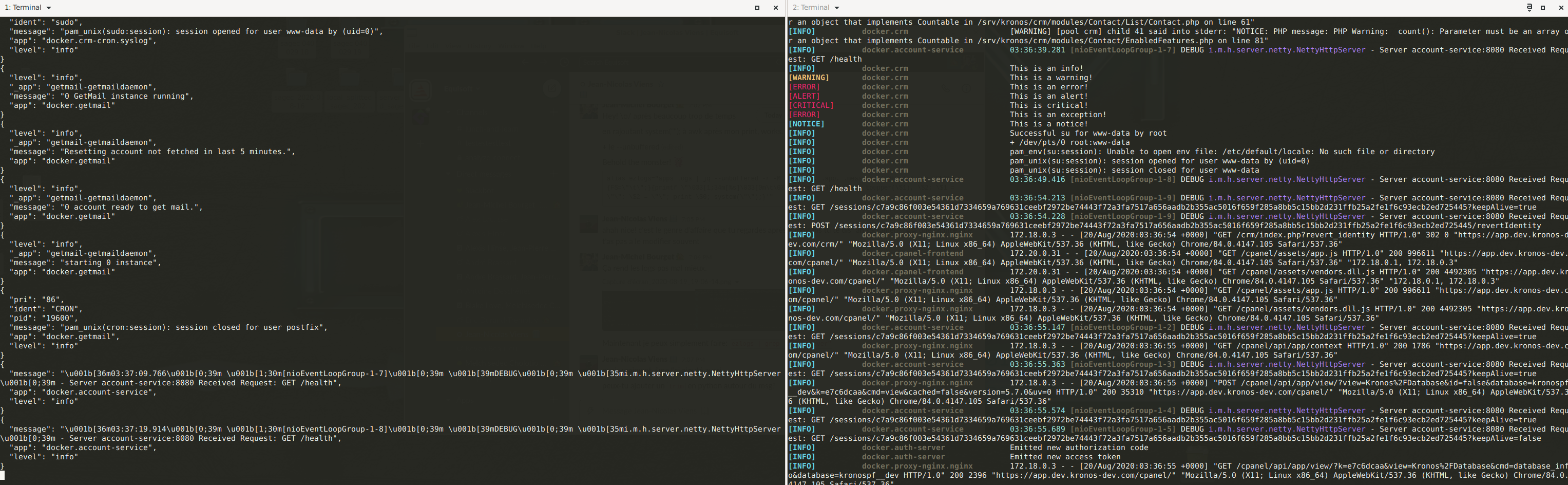Maximize terminal pane 2

pos(1543,8)
